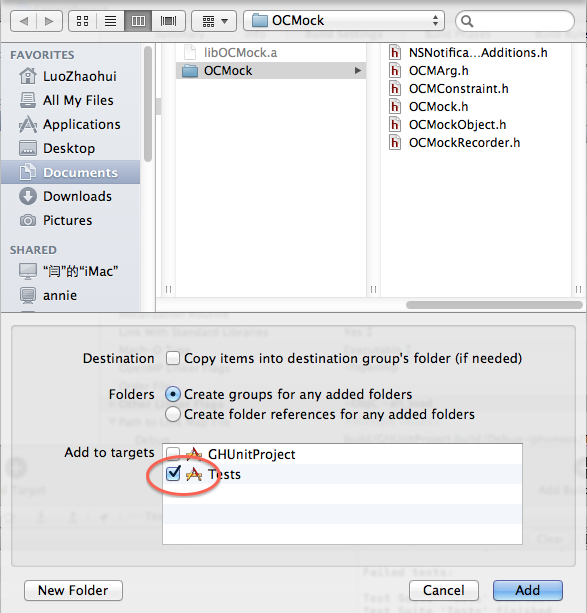Switch to column view mode
The height and width of the screenshot is (613, 587).
138,21
